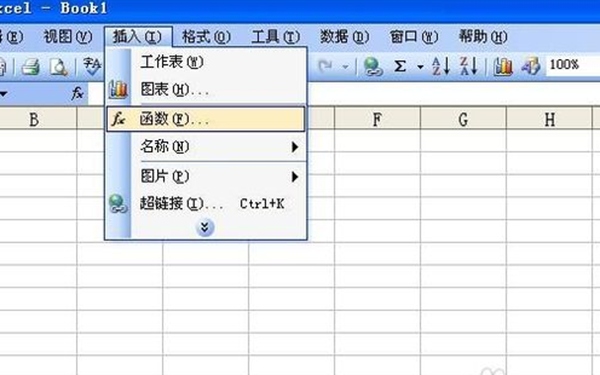The width and height of the screenshot is (600, 375).
Task: Open the 视图(V) menu
Action: 68,37
